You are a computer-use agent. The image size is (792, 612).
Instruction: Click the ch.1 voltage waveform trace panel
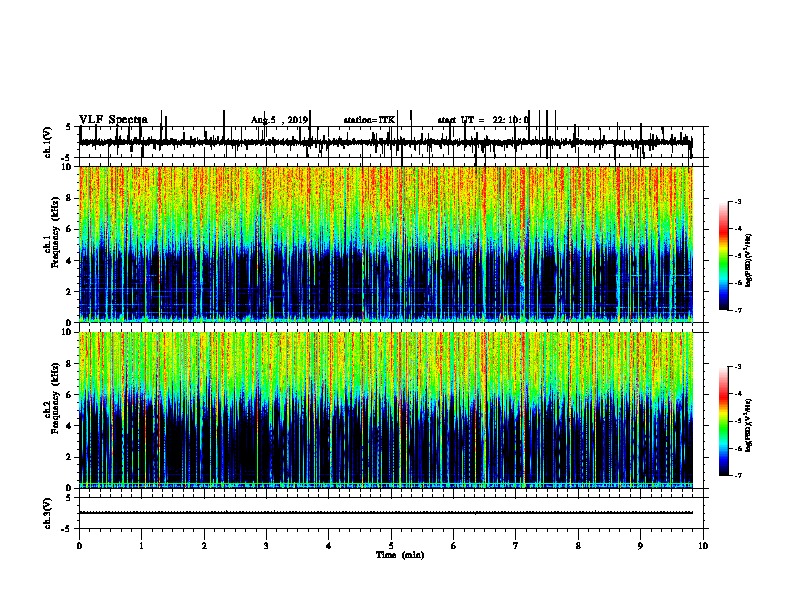391,142
